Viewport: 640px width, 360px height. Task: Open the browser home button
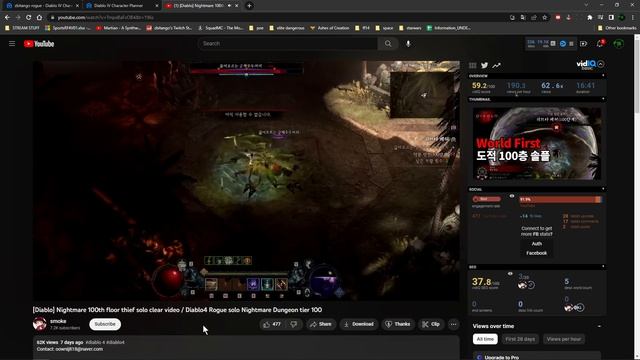pyautogui.click(x=39, y=18)
